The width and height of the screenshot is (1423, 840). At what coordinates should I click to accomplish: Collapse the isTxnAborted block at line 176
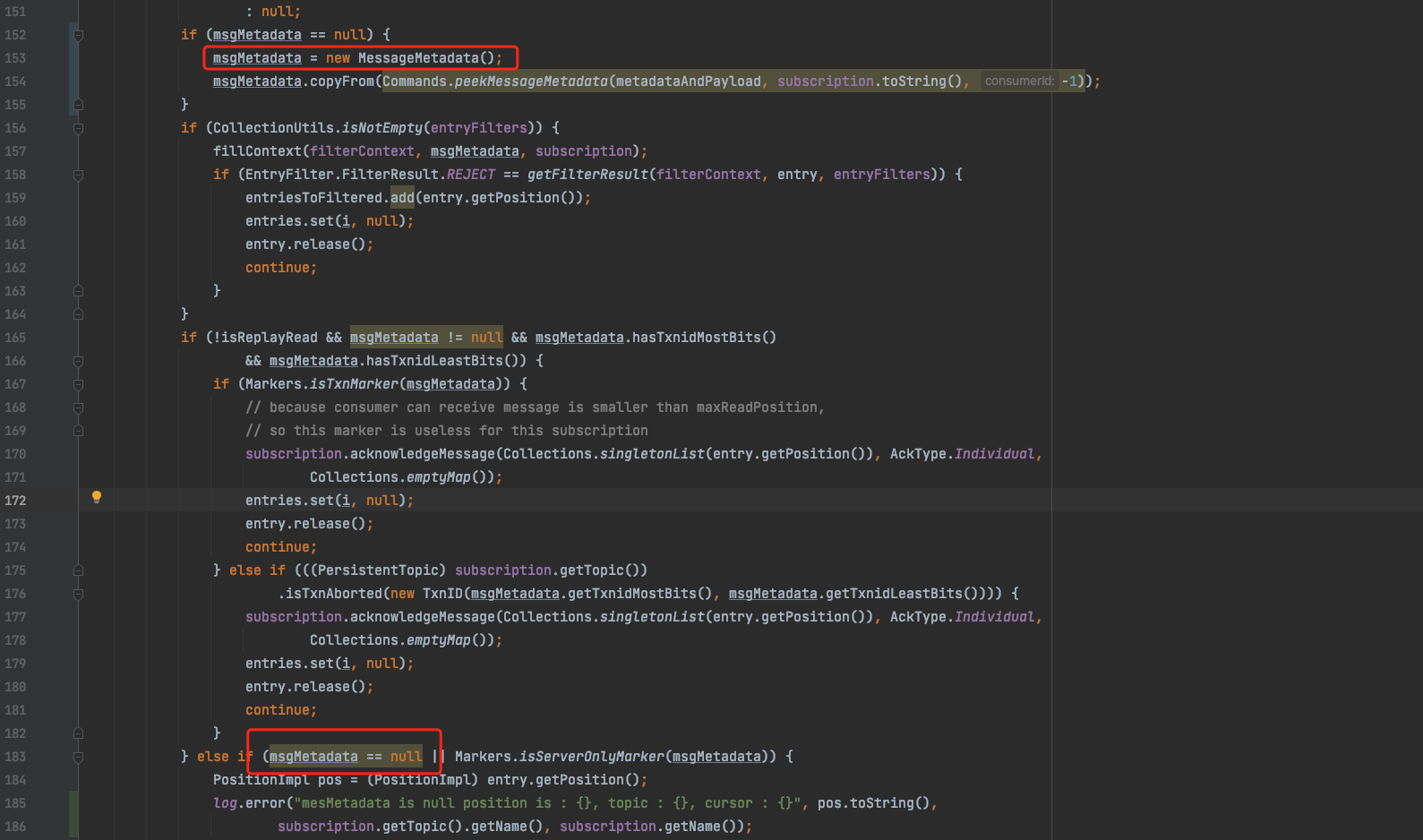[x=78, y=594]
